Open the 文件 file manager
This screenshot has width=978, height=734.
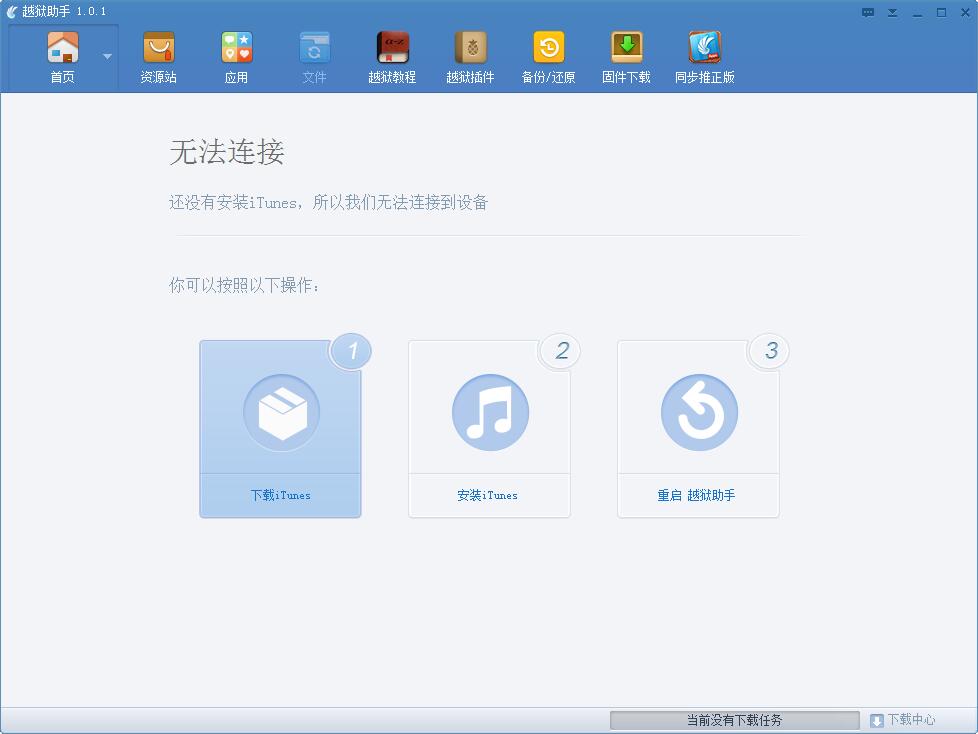[314, 55]
